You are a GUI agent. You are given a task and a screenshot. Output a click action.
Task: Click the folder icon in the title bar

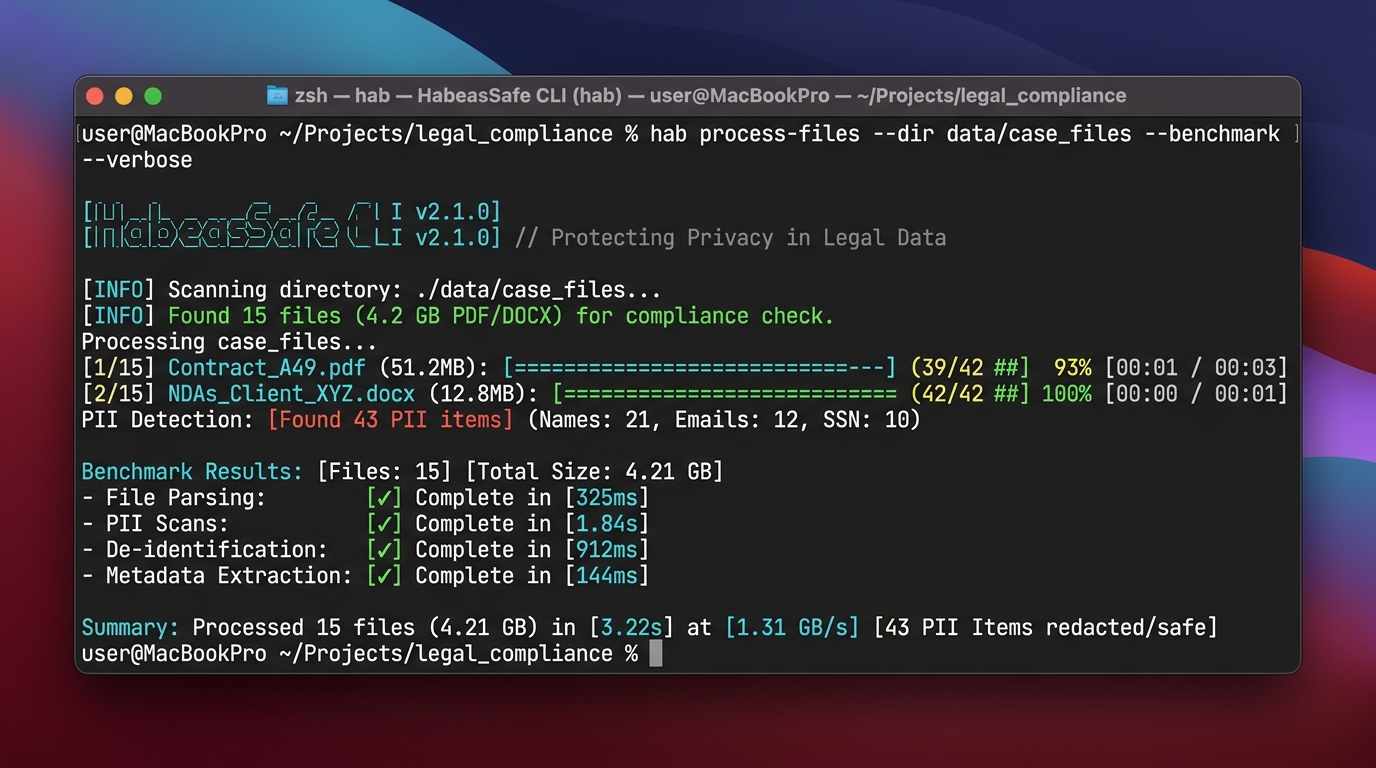click(277, 96)
